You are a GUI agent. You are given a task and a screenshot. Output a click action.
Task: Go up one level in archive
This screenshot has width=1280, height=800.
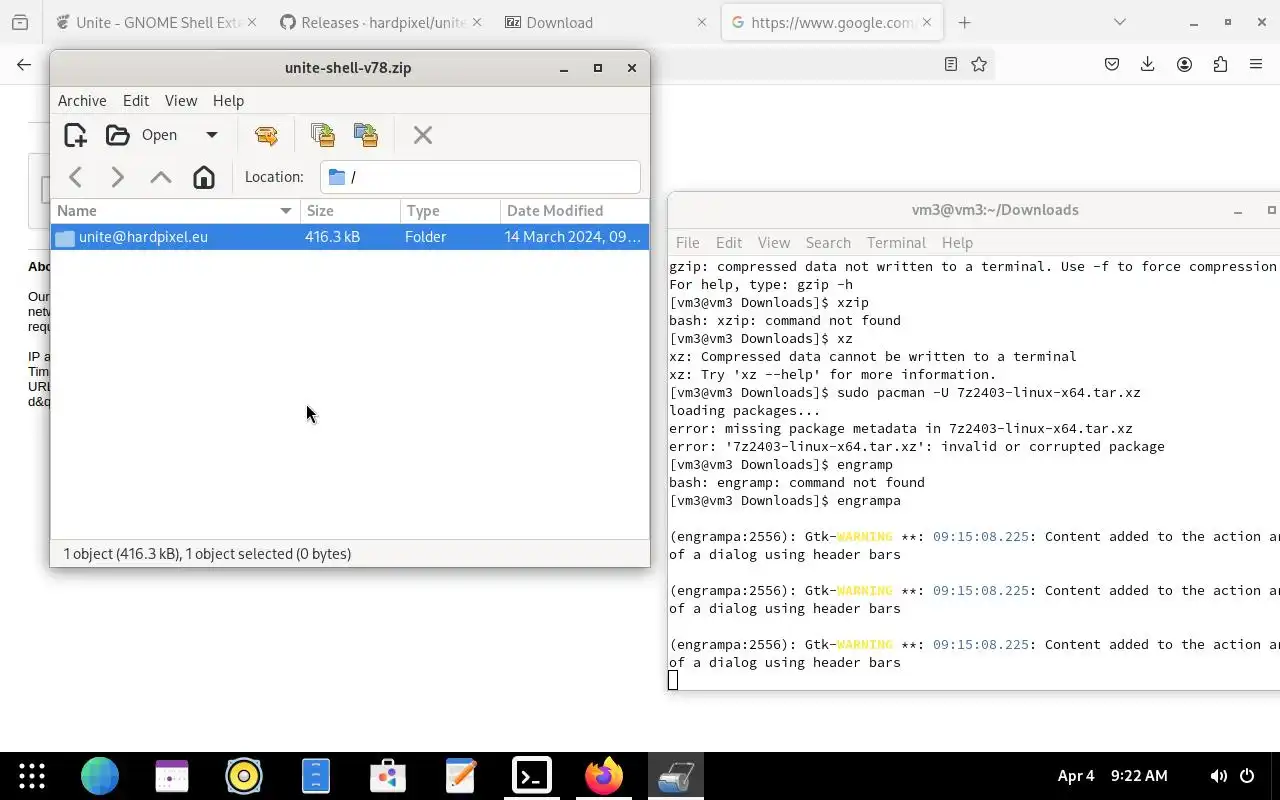[x=160, y=177]
